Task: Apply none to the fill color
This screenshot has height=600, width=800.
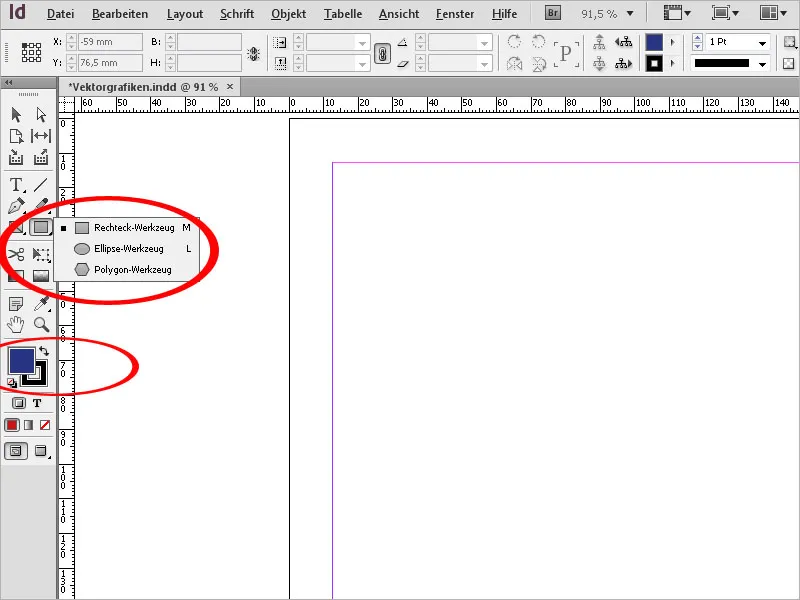Action: pyautogui.click(x=43, y=425)
